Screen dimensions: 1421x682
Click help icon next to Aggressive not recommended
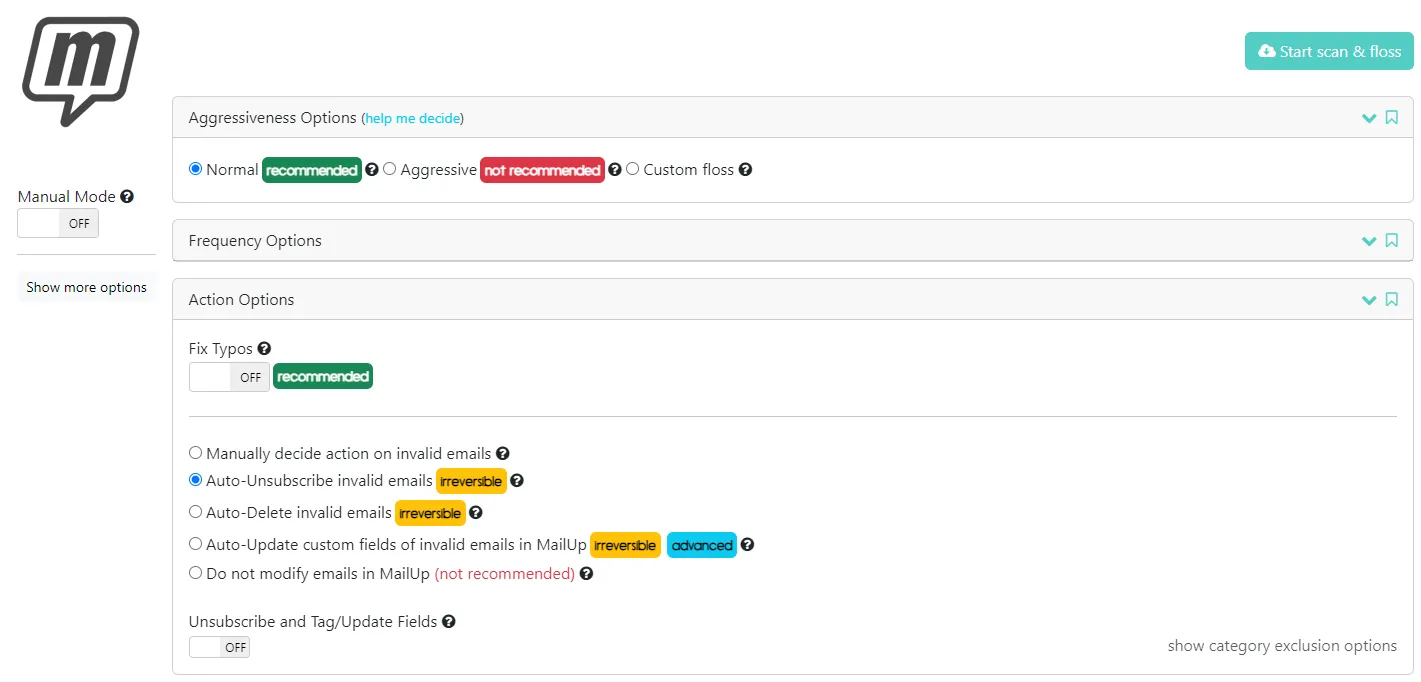[615, 170]
